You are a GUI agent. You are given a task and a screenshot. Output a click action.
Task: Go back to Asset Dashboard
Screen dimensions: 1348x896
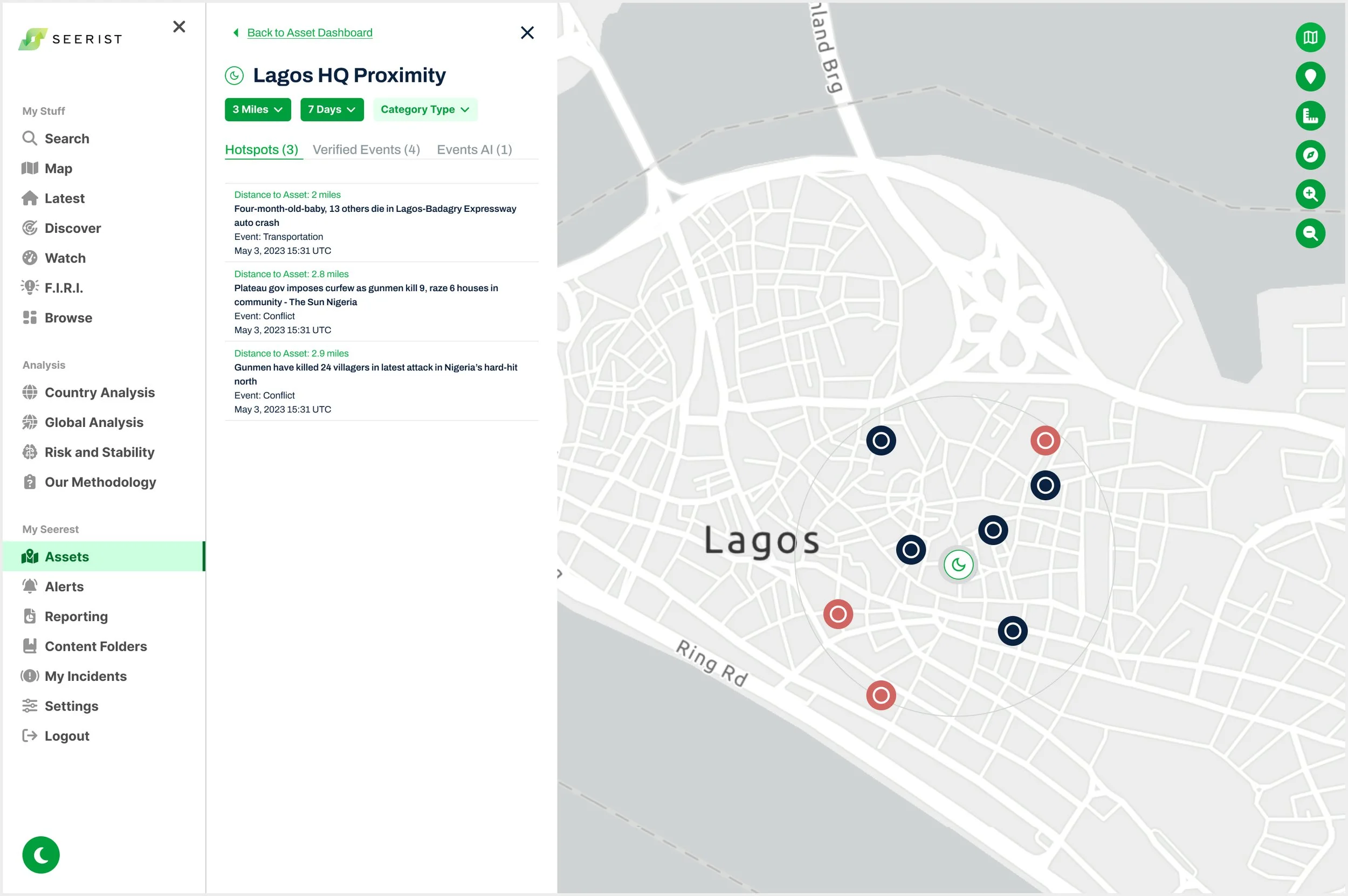(309, 32)
